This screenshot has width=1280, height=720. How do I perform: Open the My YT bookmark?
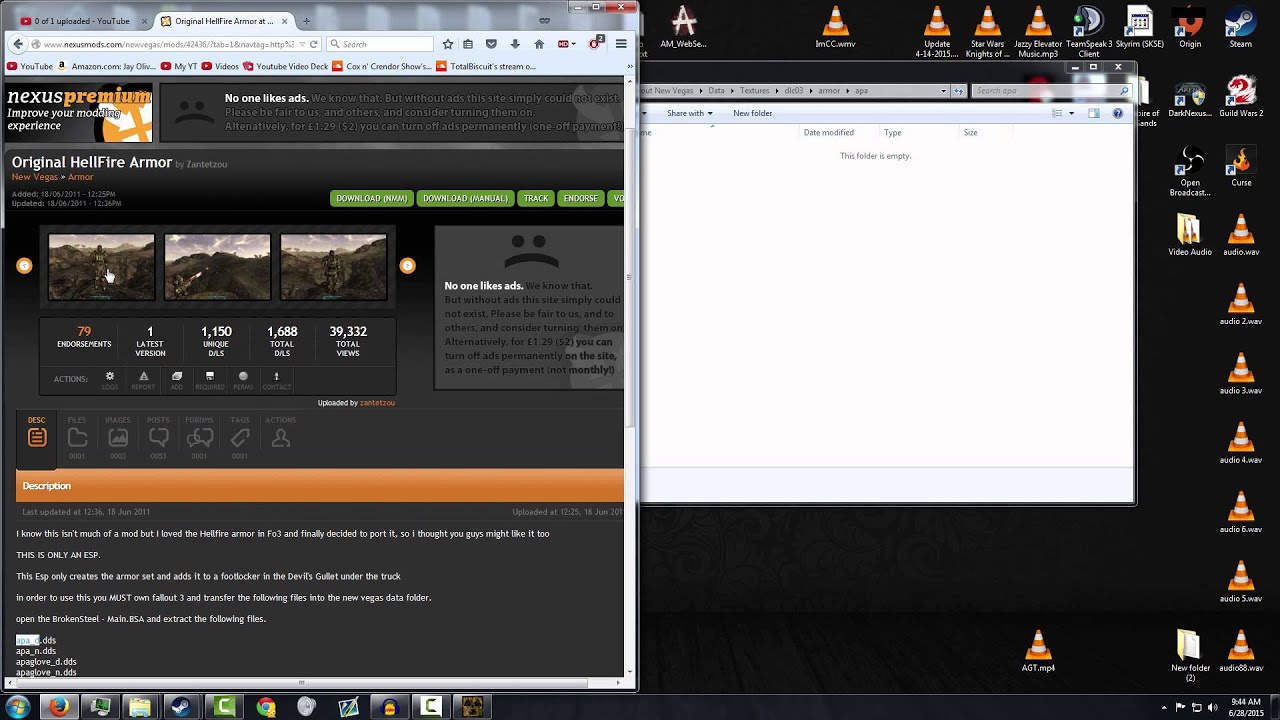click(x=179, y=66)
